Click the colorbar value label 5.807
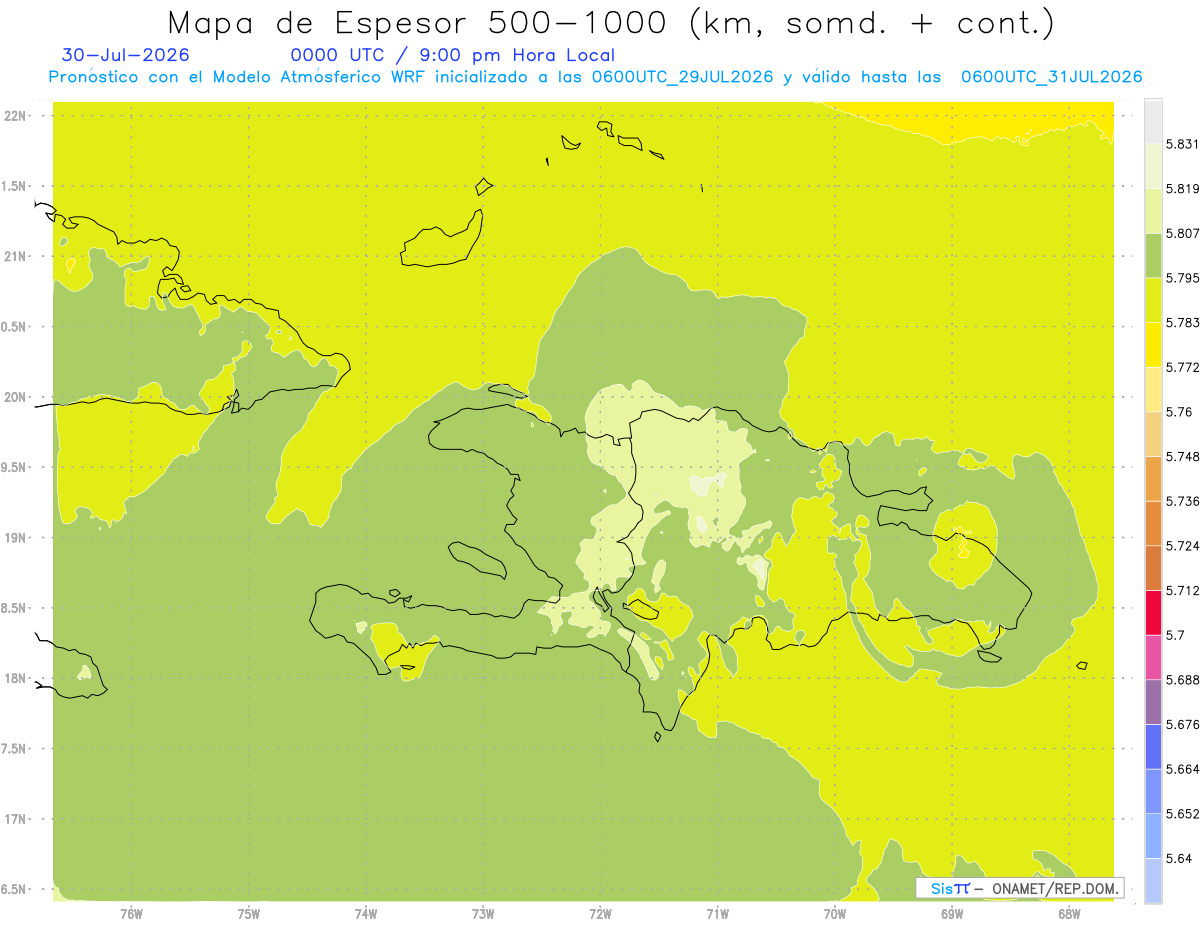The height and width of the screenshot is (927, 1200). click(x=1182, y=233)
